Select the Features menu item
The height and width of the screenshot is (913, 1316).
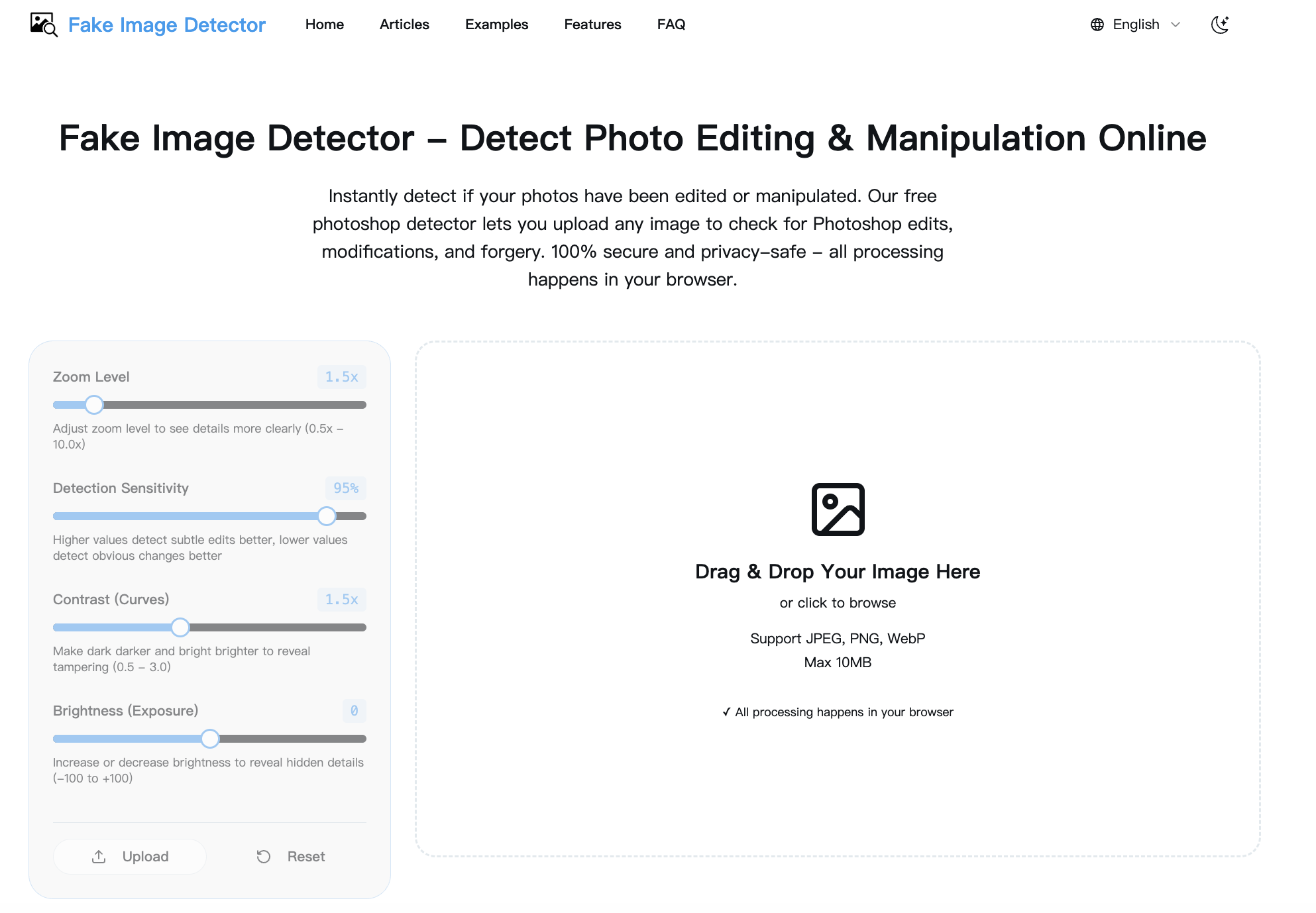(592, 24)
